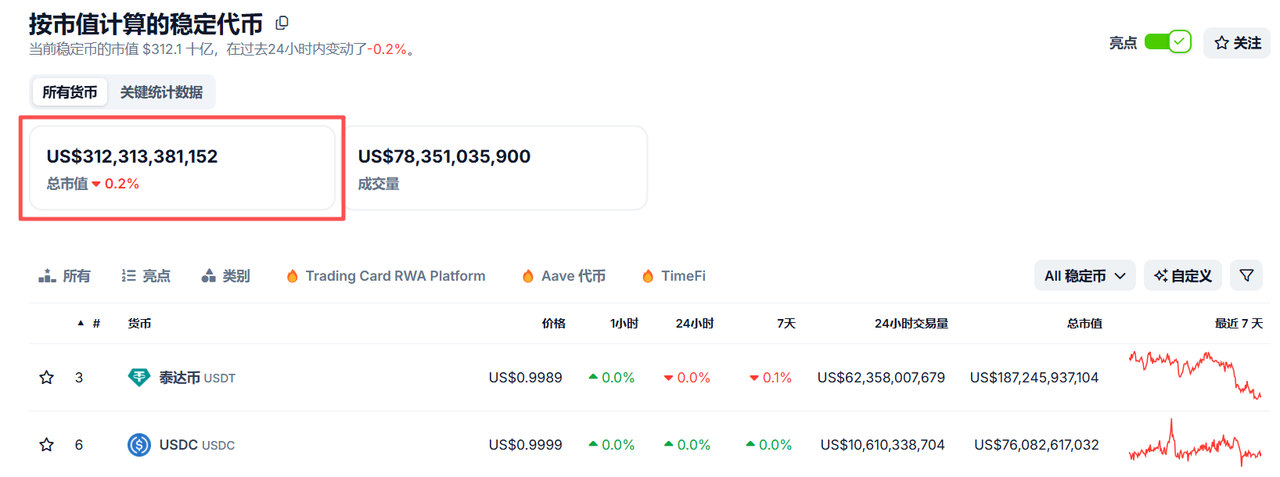The image size is (1280, 477).
Task: Open the Trading Card RWA Platform category
Action: (x=385, y=276)
